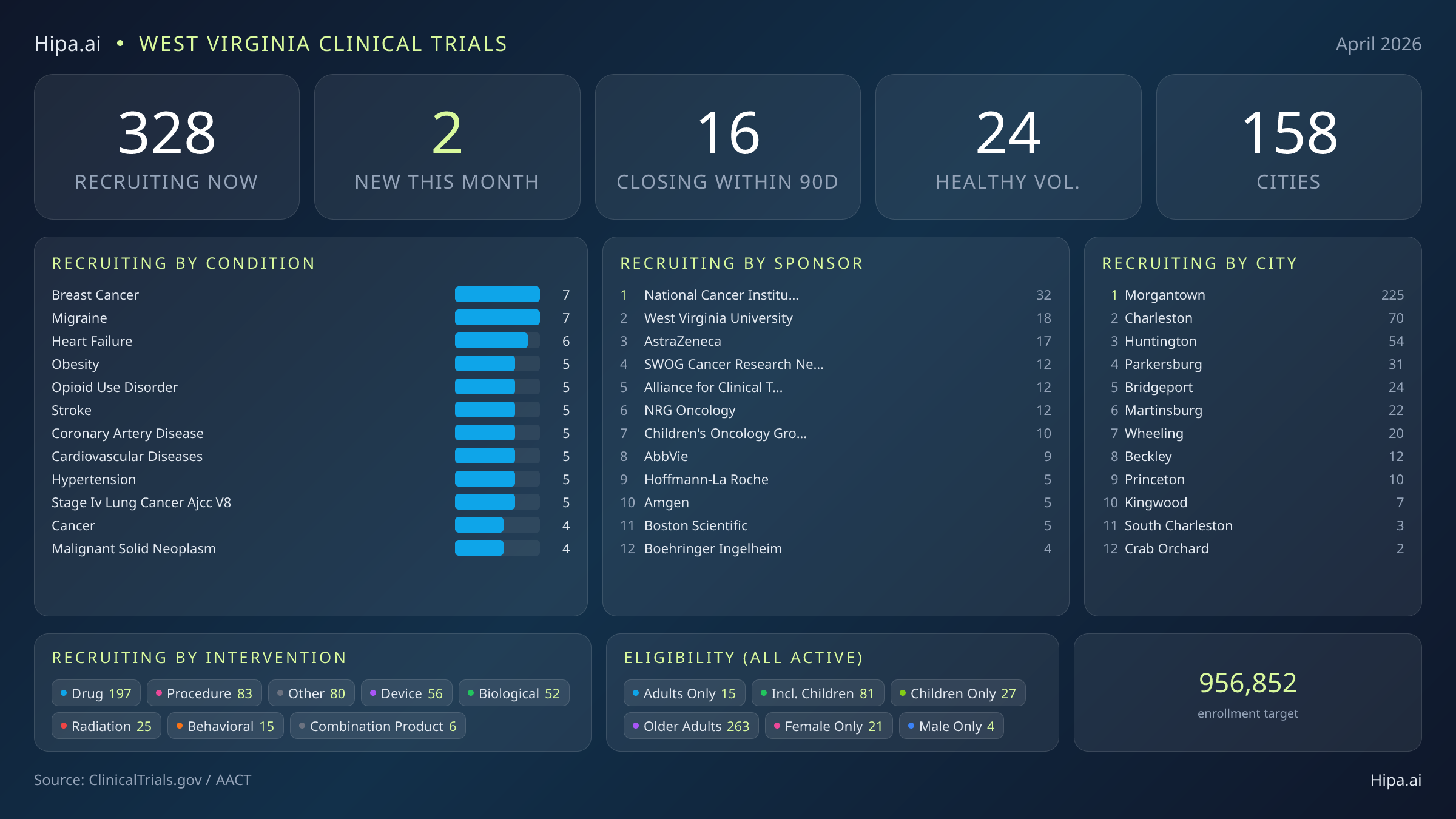This screenshot has width=1456, height=819.
Task: Click the Malignant Solid Neoplasm progress bar
Action: pyautogui.click(x=497, y=548)
